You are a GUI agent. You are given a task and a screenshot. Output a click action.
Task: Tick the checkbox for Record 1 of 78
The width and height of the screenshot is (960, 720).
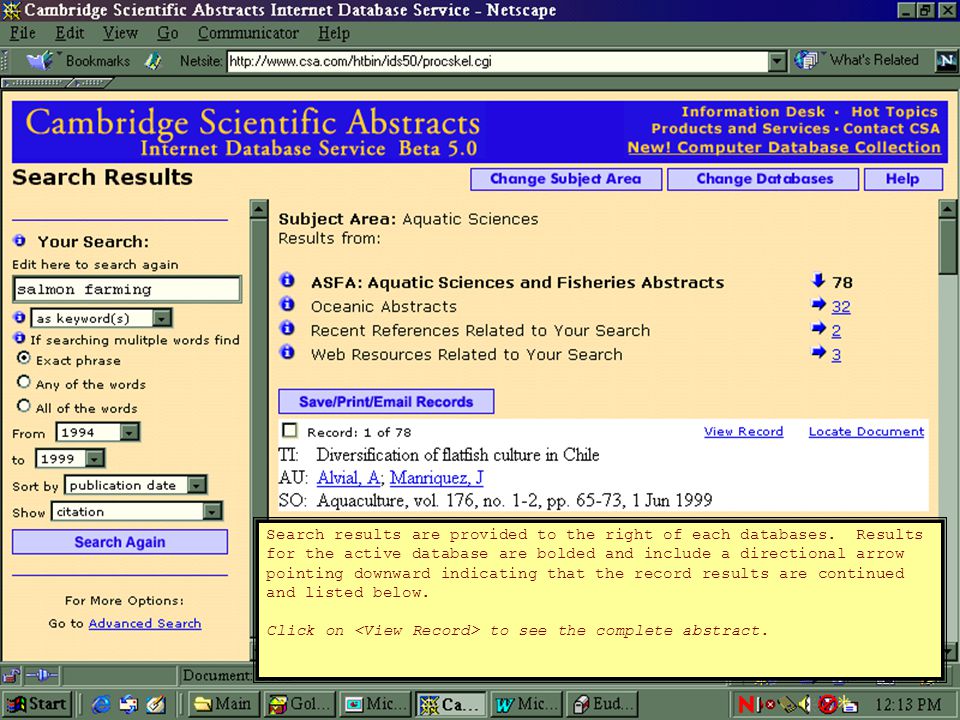(290, 430)
